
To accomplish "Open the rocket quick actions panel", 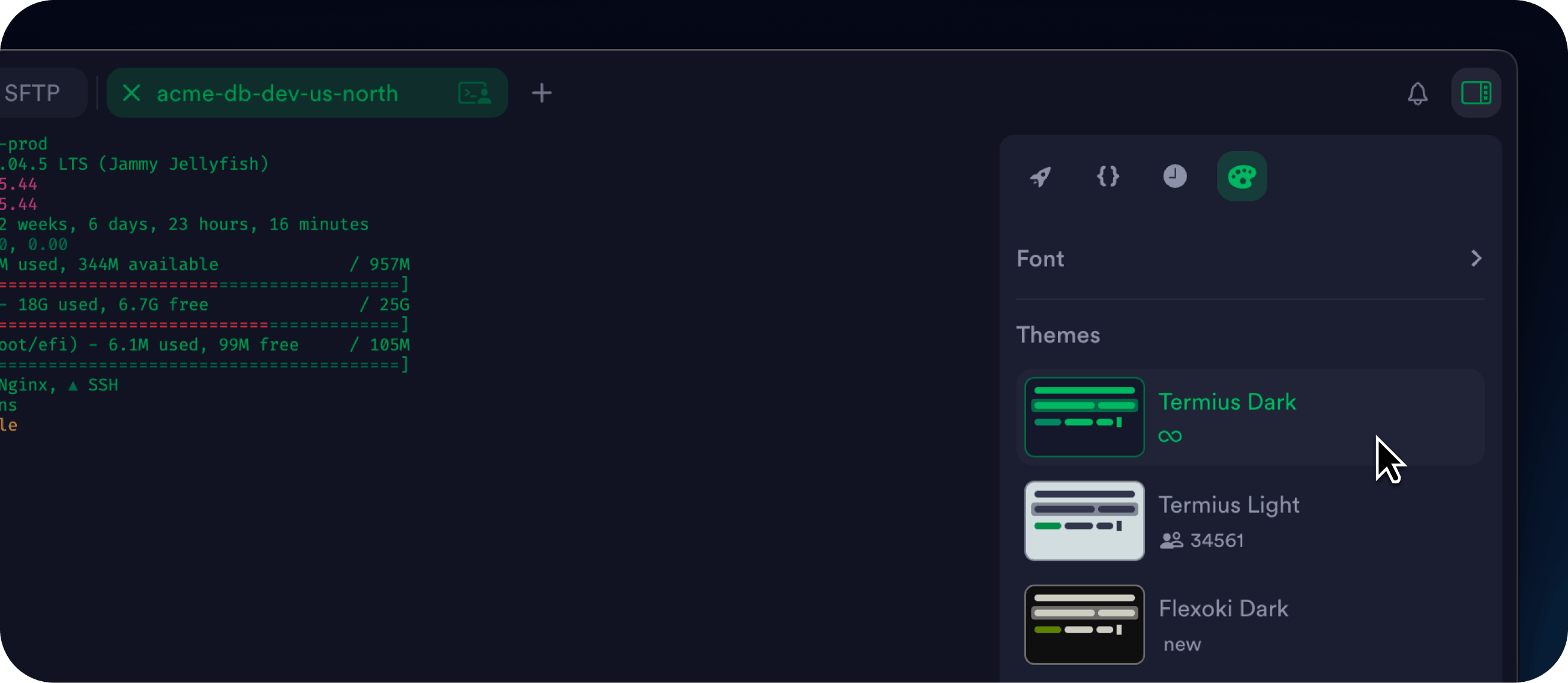I will pos(1041,177).
